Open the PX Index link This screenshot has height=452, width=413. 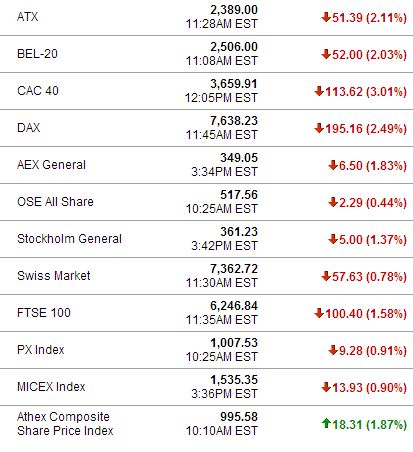point(41,350)
